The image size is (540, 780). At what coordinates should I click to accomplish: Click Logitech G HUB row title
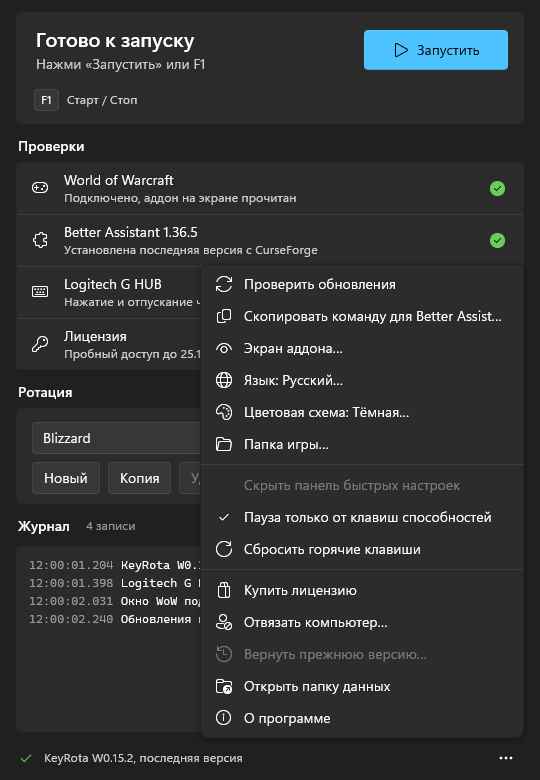(x=113, y=284)
